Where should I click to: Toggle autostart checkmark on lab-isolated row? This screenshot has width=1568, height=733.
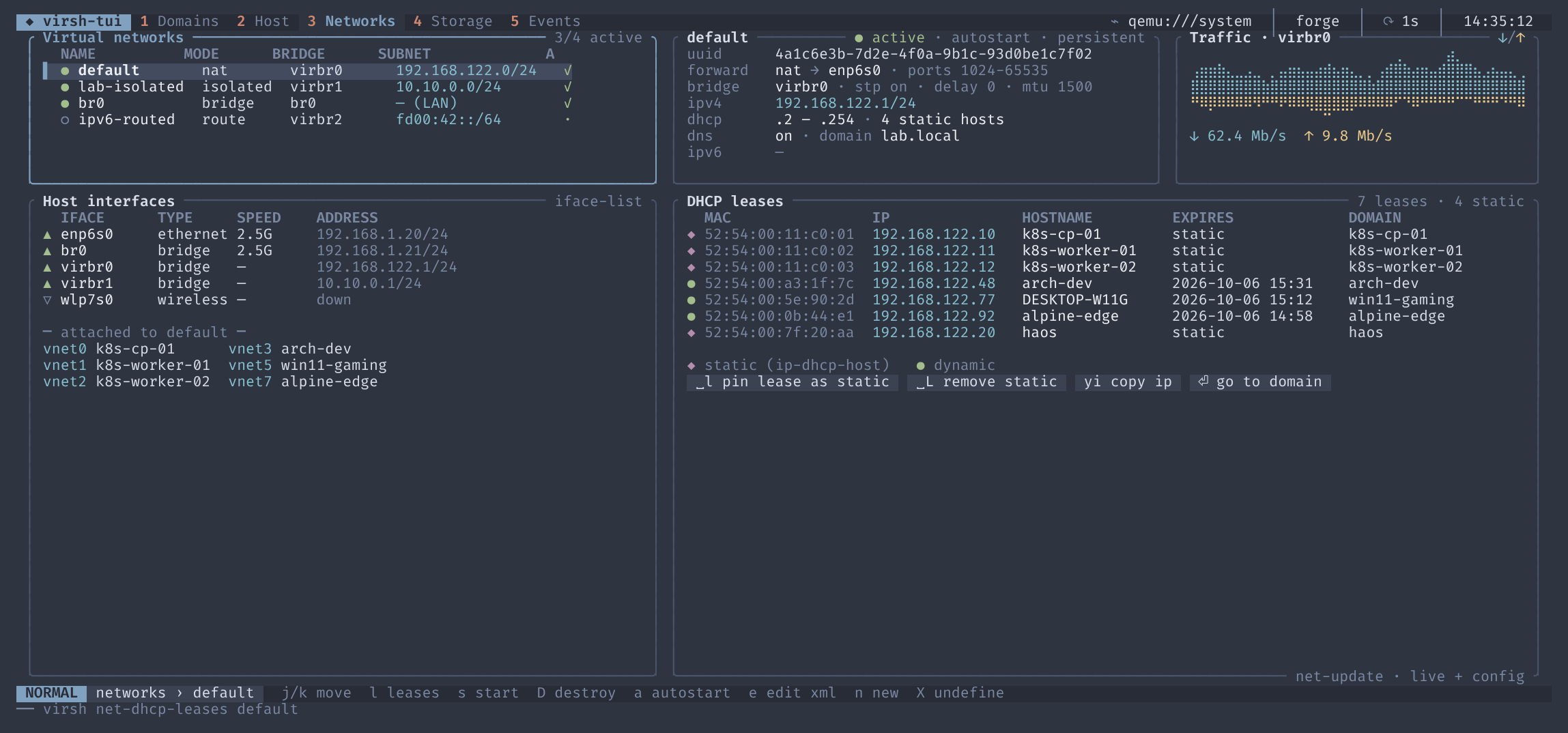tap(567, 87)
